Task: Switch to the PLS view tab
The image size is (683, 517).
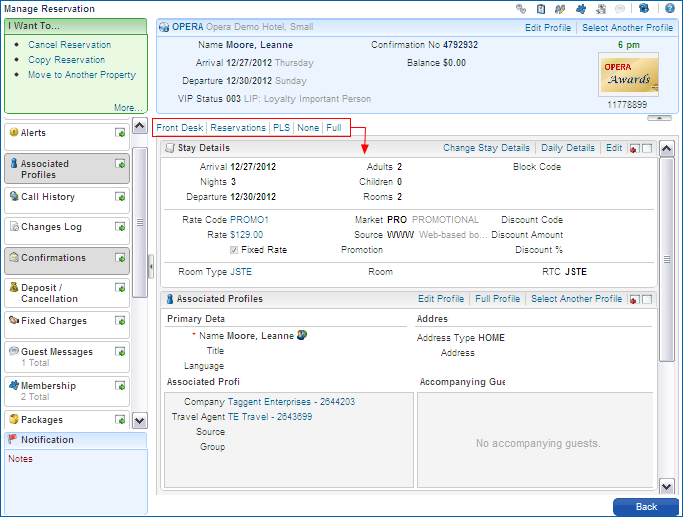Action: pos(281,128)
